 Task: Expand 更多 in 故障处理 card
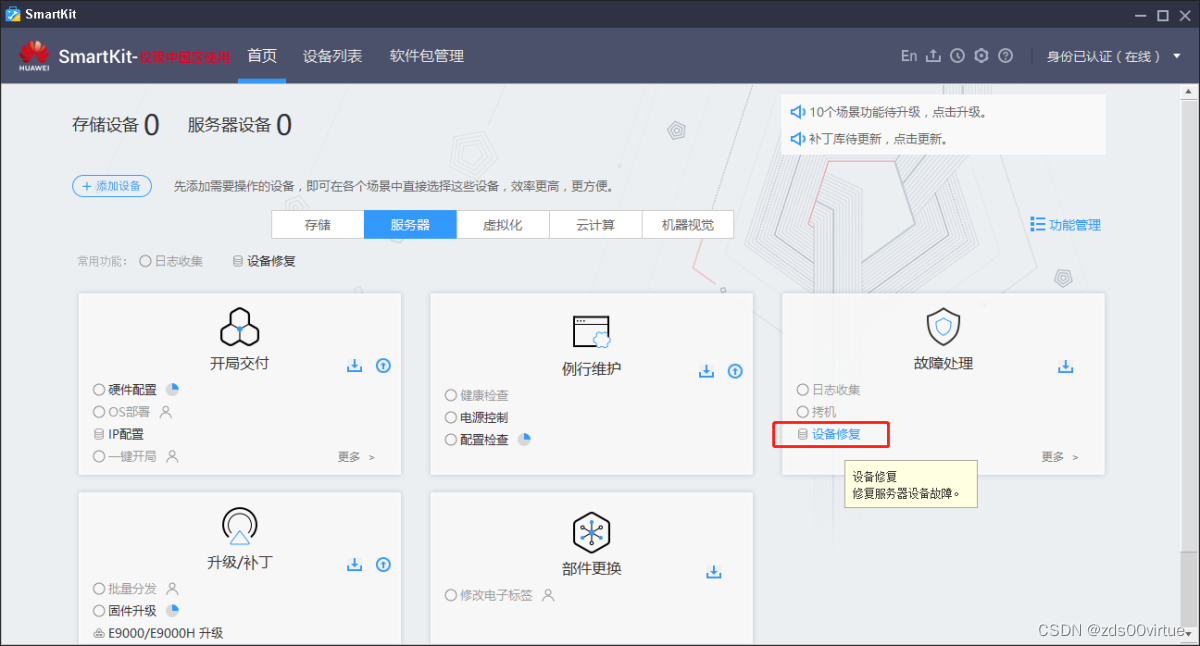tap(1060, 457)
